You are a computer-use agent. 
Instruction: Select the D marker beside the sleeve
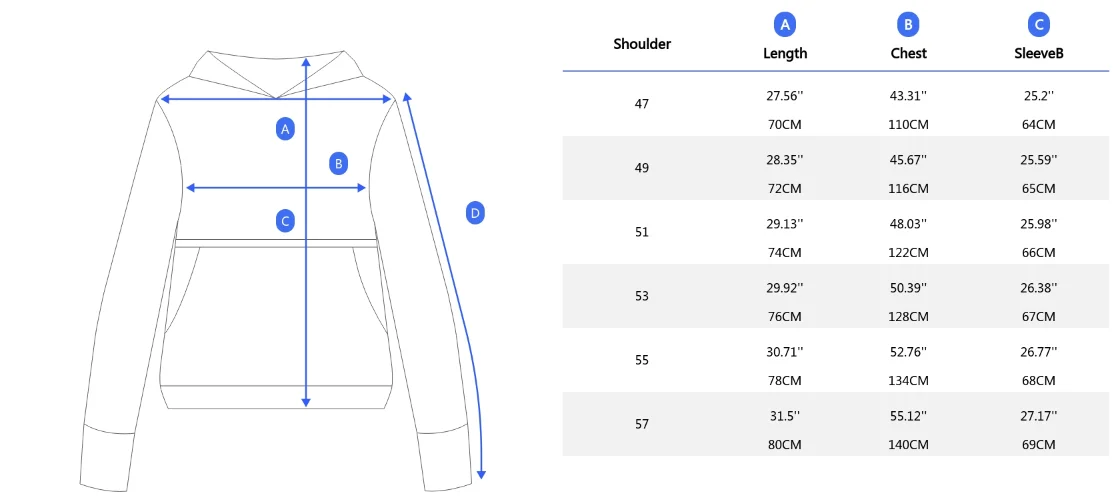[475, 213]
